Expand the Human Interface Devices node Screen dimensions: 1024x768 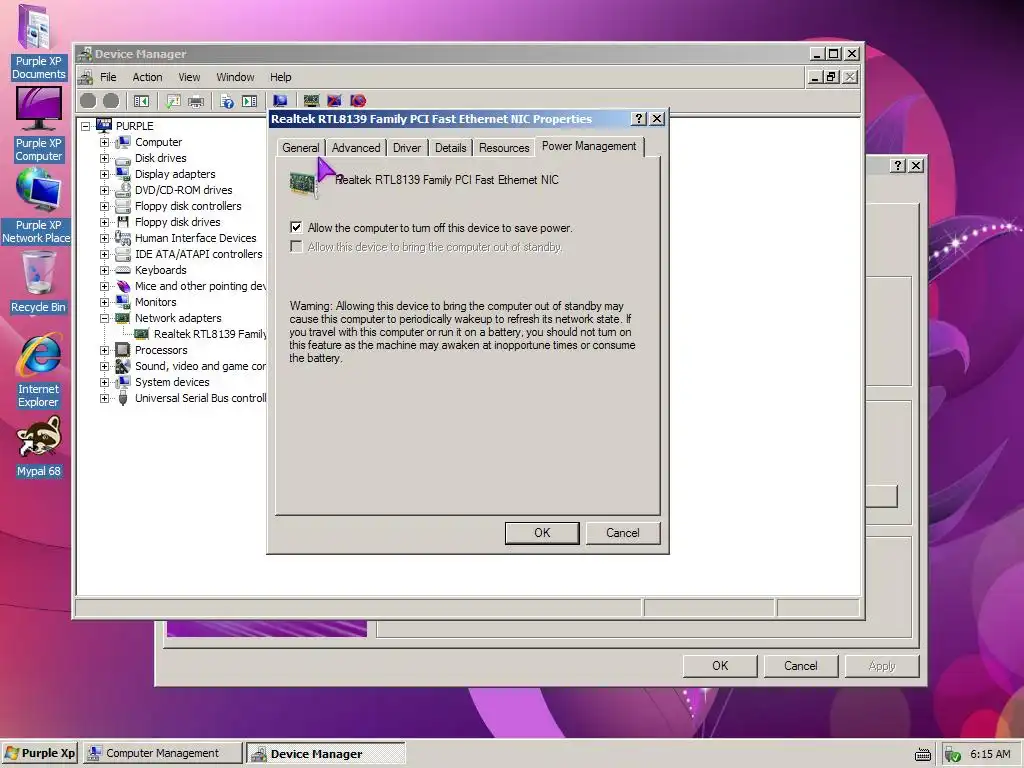click(104, 238)
